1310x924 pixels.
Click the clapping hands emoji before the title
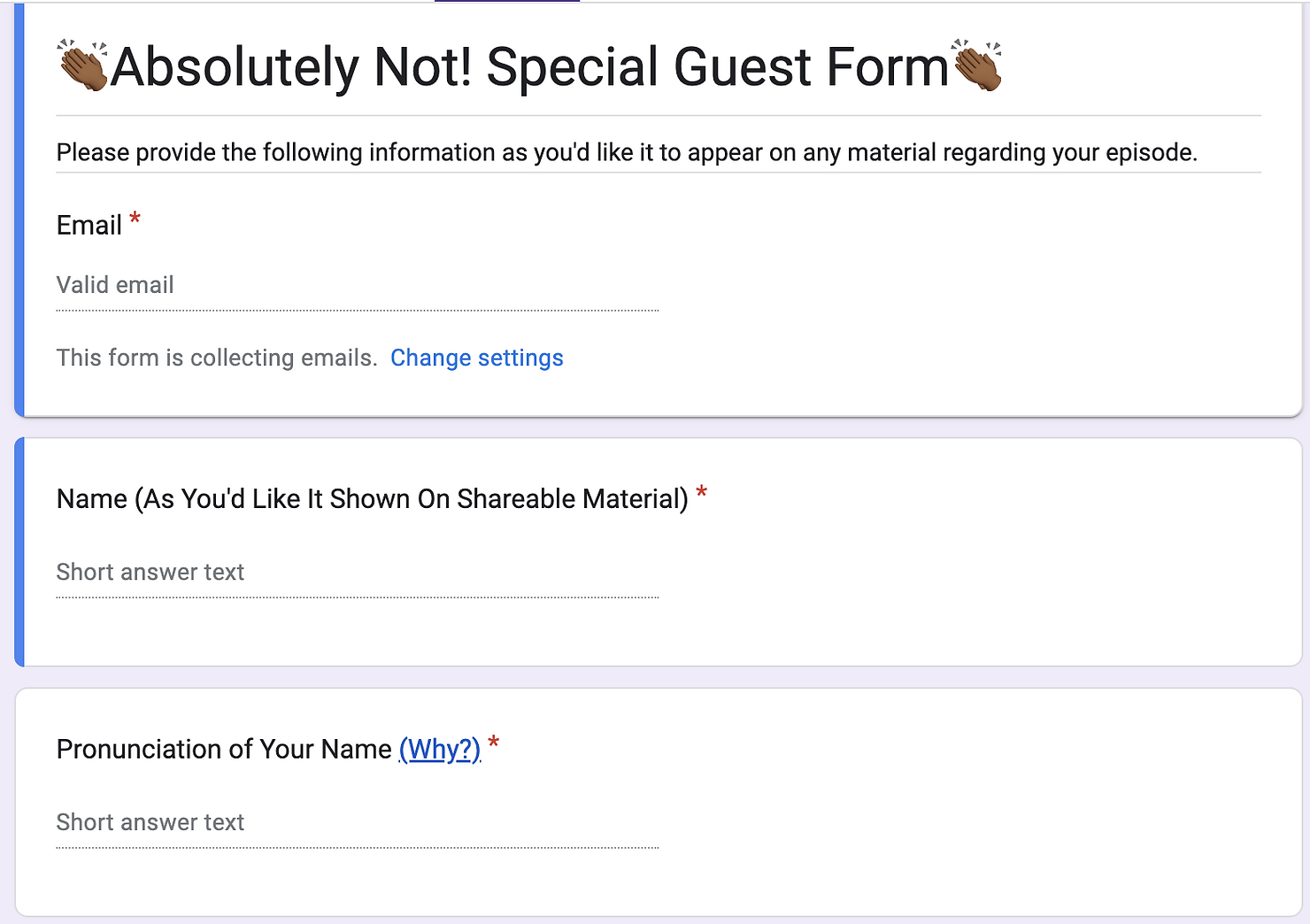[x=82, y=65]
